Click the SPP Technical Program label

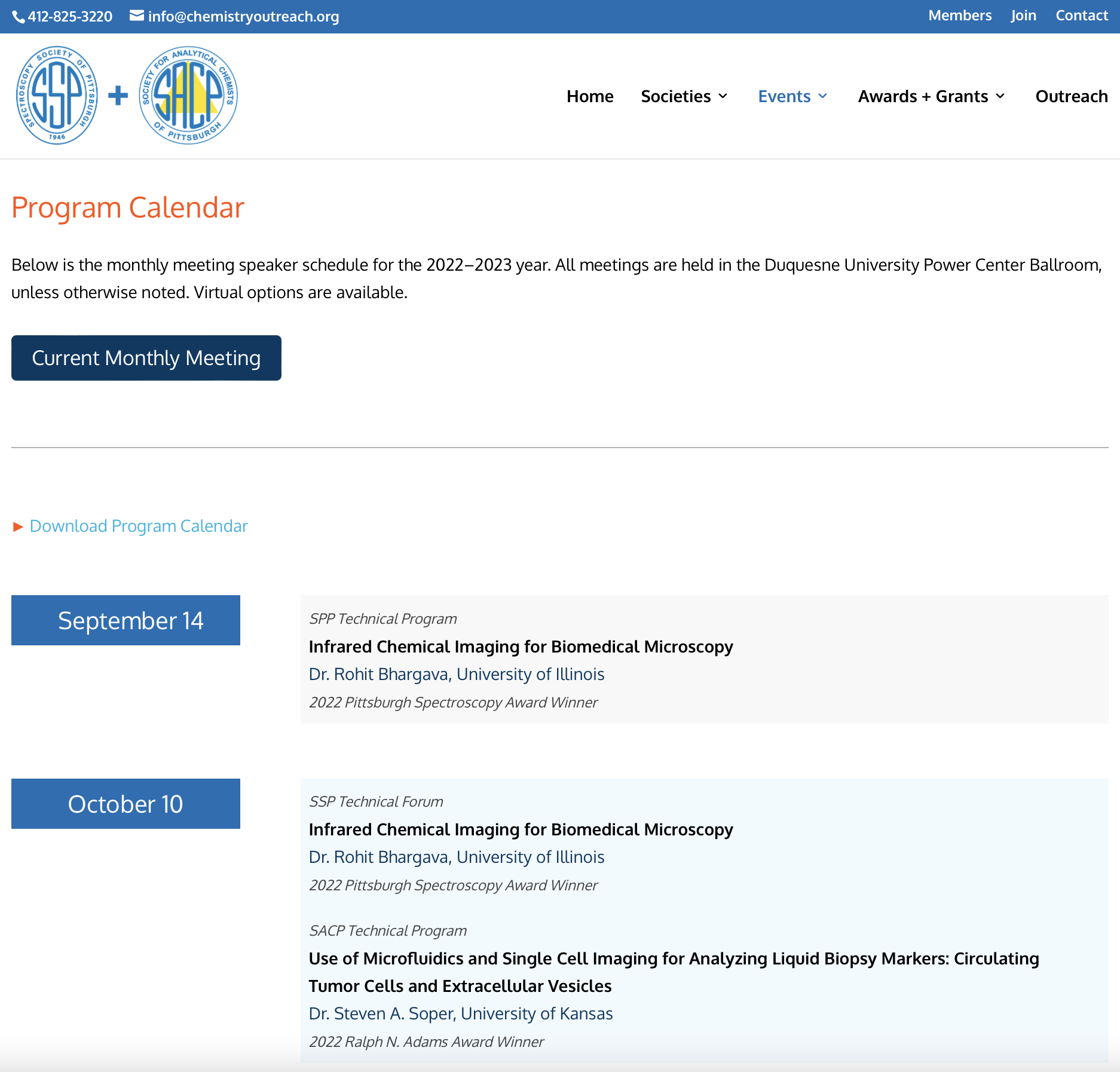coord(382,619)
